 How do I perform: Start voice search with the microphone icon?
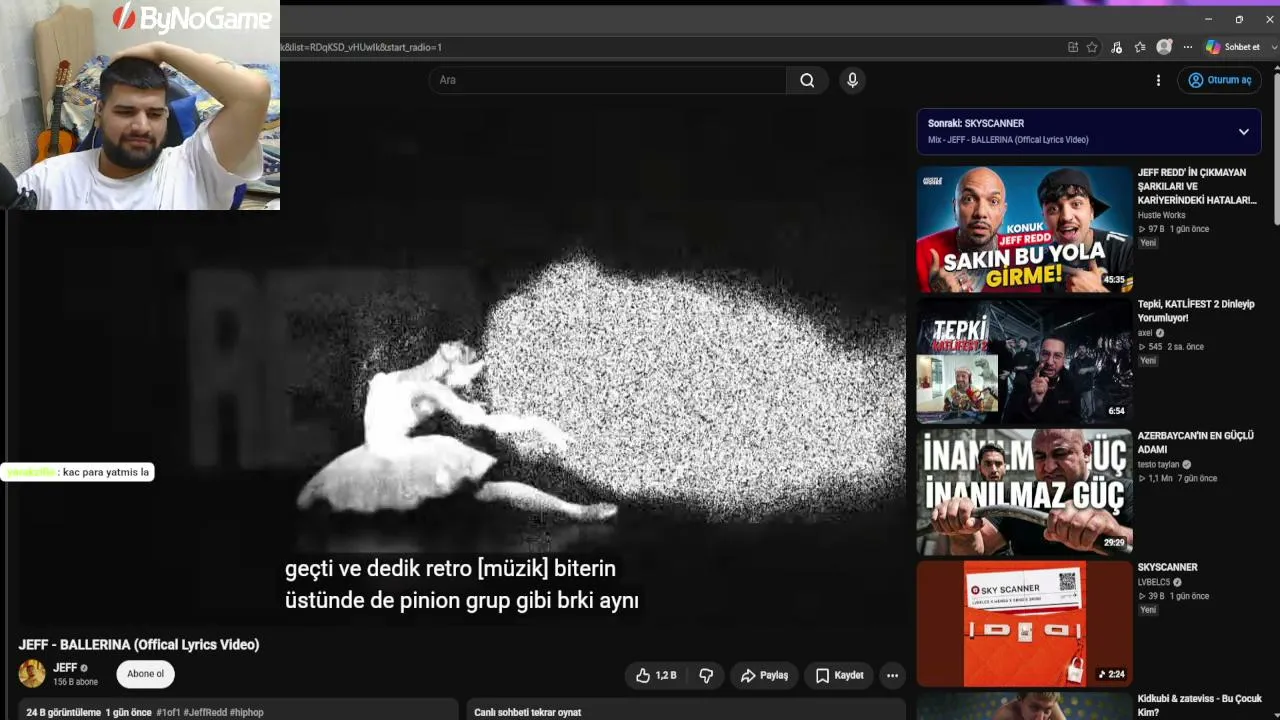click(x=852, y=80)
